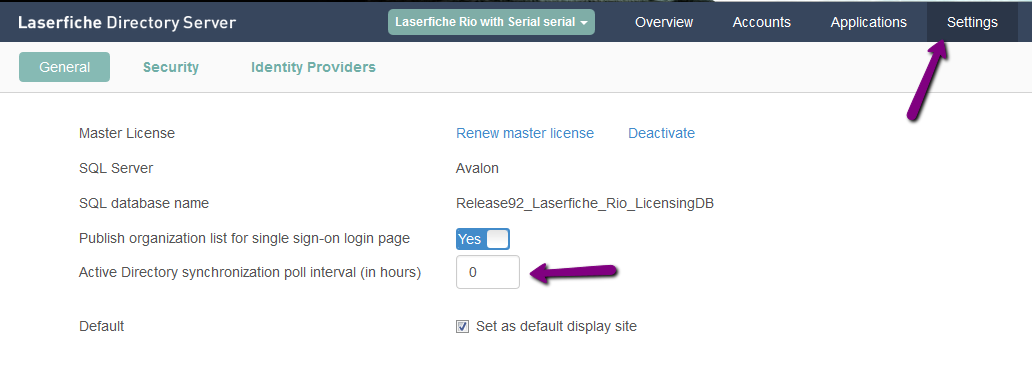Click the synchronization poll interval field
The width and height of the screenshot is (1032, 378).
click(488, 272)
